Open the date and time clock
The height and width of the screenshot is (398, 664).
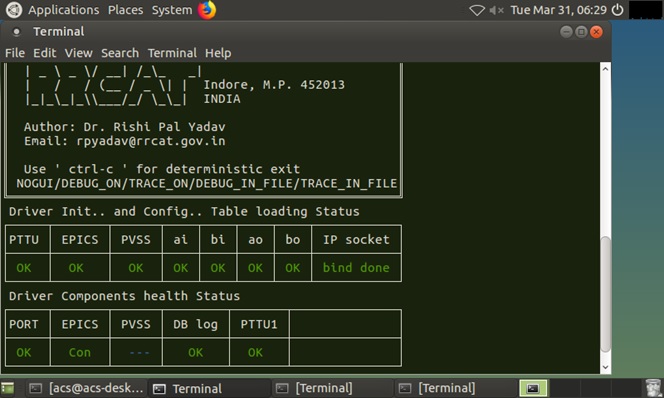tap(558, 10)
